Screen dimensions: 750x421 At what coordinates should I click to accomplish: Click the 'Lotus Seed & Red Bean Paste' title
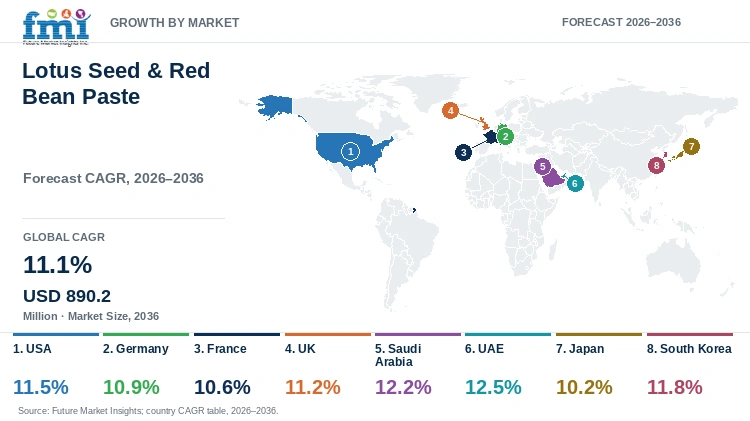point(116,83)
